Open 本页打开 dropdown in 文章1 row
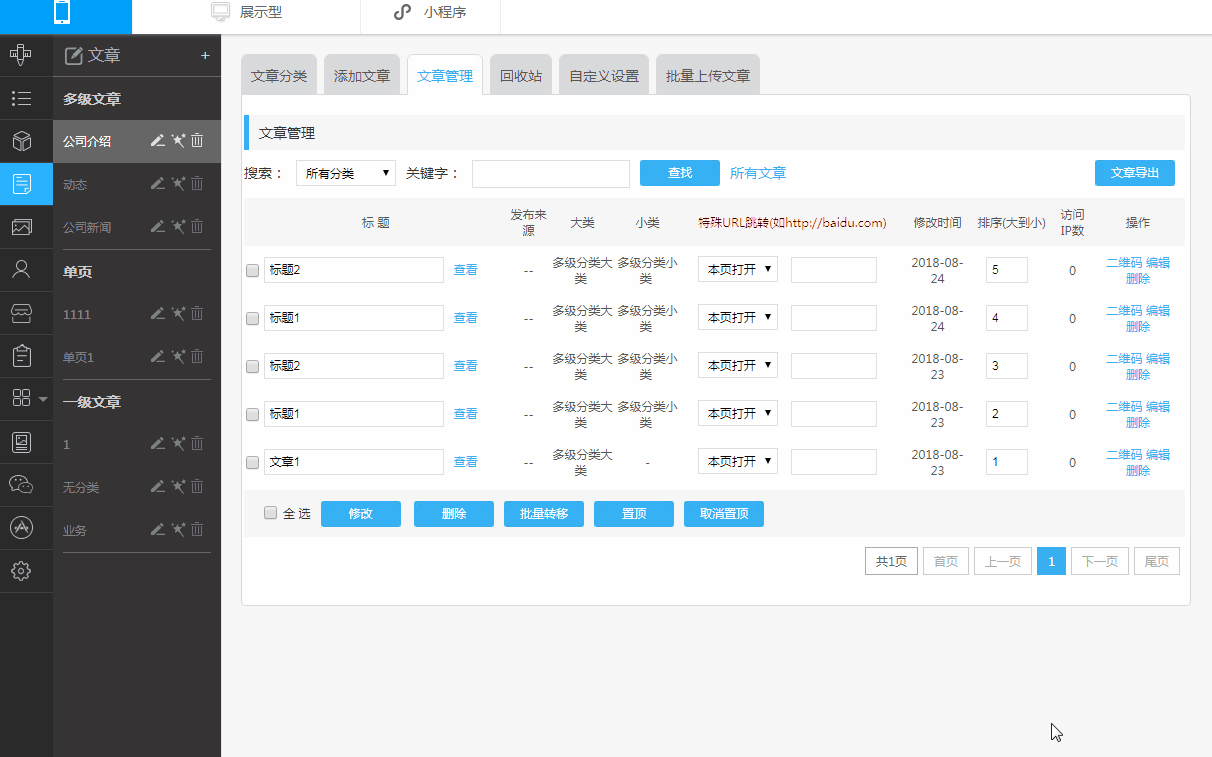Screen dimensions: 1212x757 [738, 461]
